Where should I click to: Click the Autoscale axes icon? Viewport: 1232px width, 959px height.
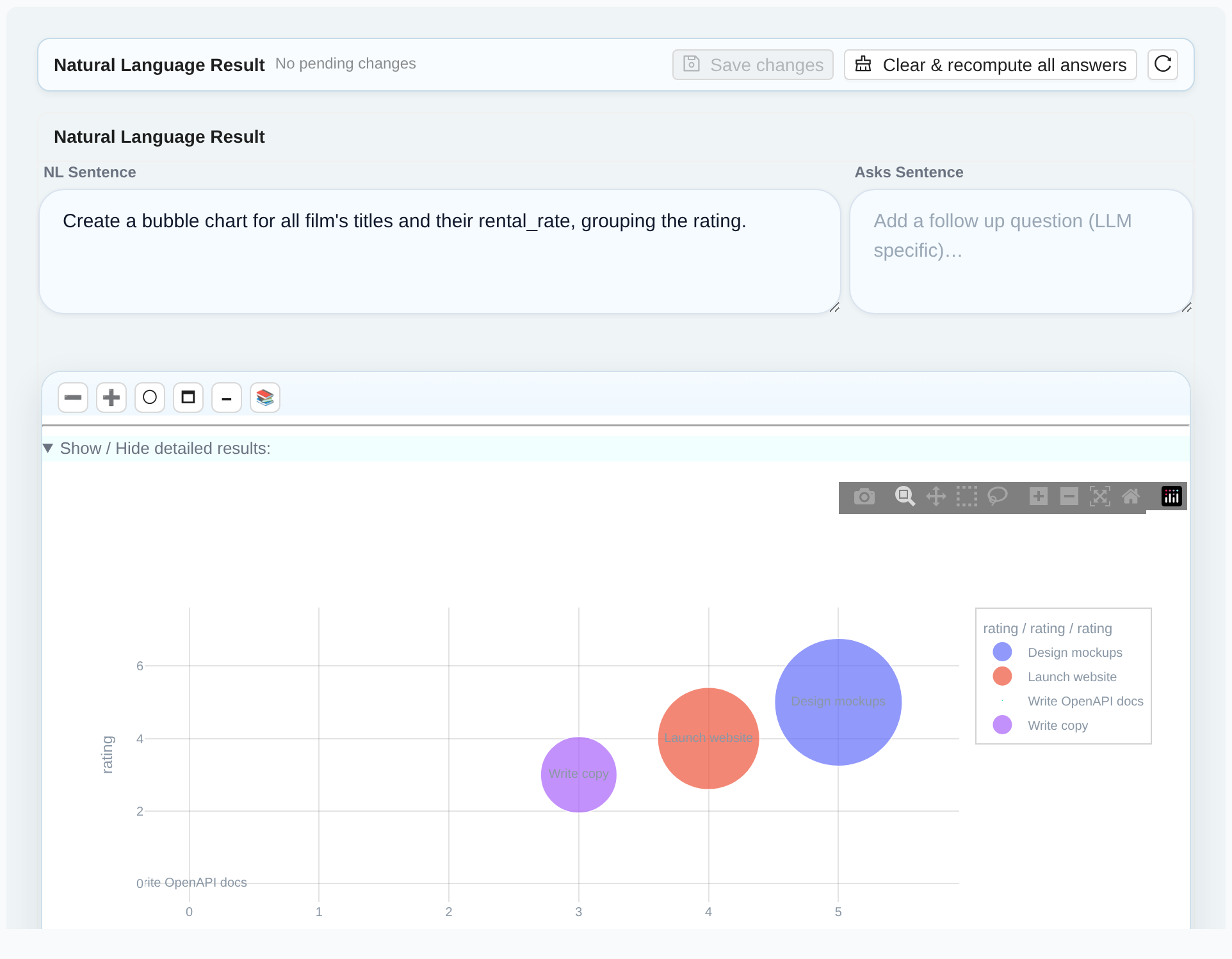click(1100, 496)
